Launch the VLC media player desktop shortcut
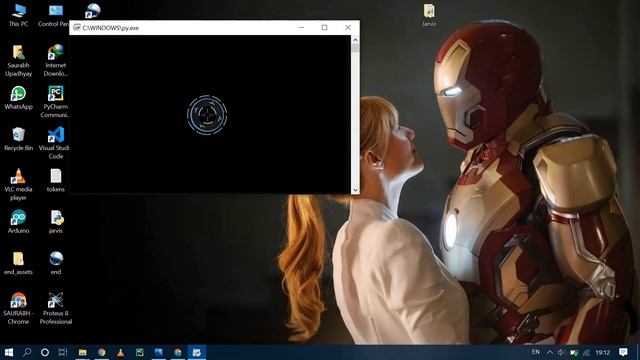 [18, 184]
